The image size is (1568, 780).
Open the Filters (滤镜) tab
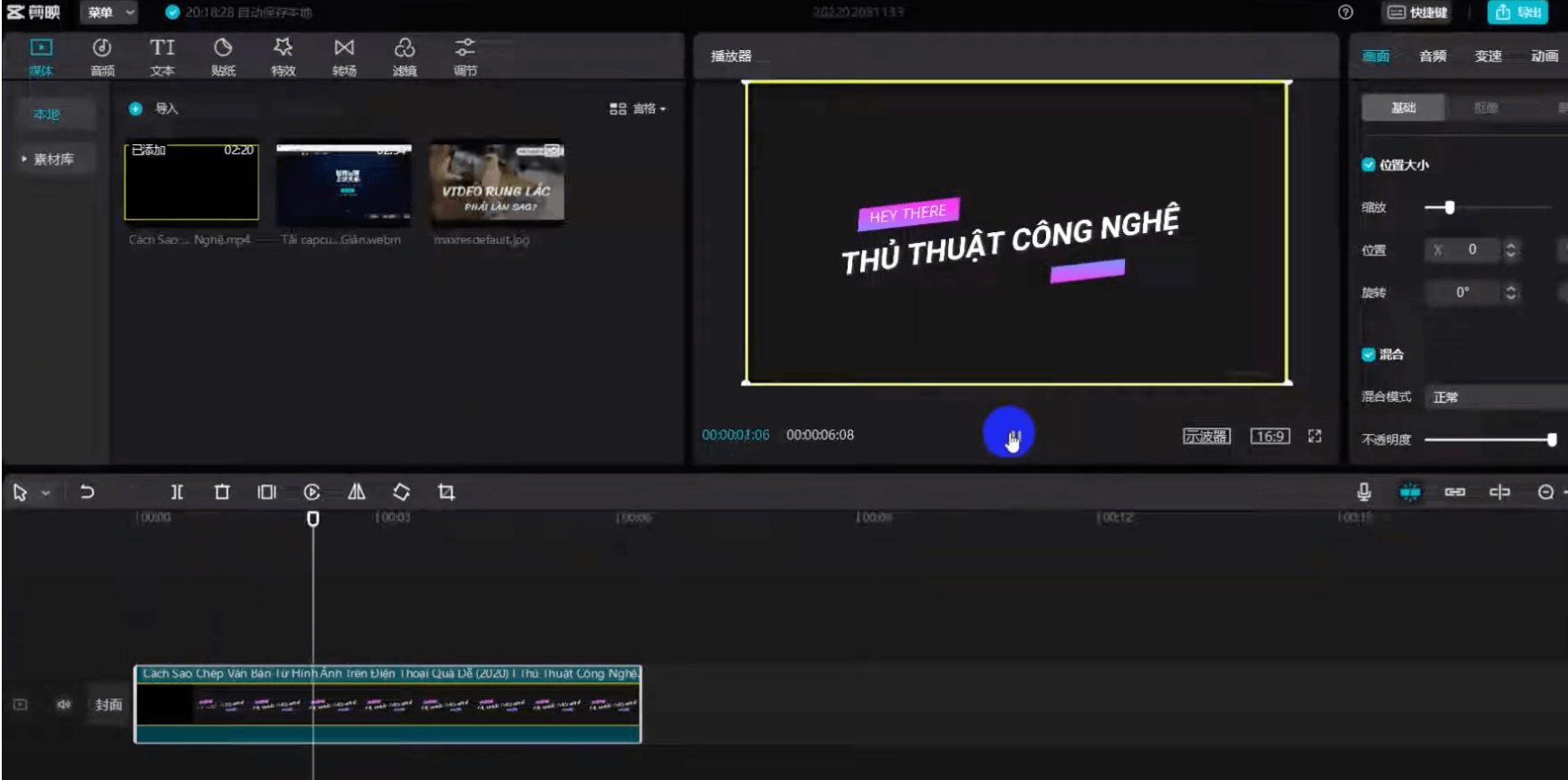(x=405, y=57)
